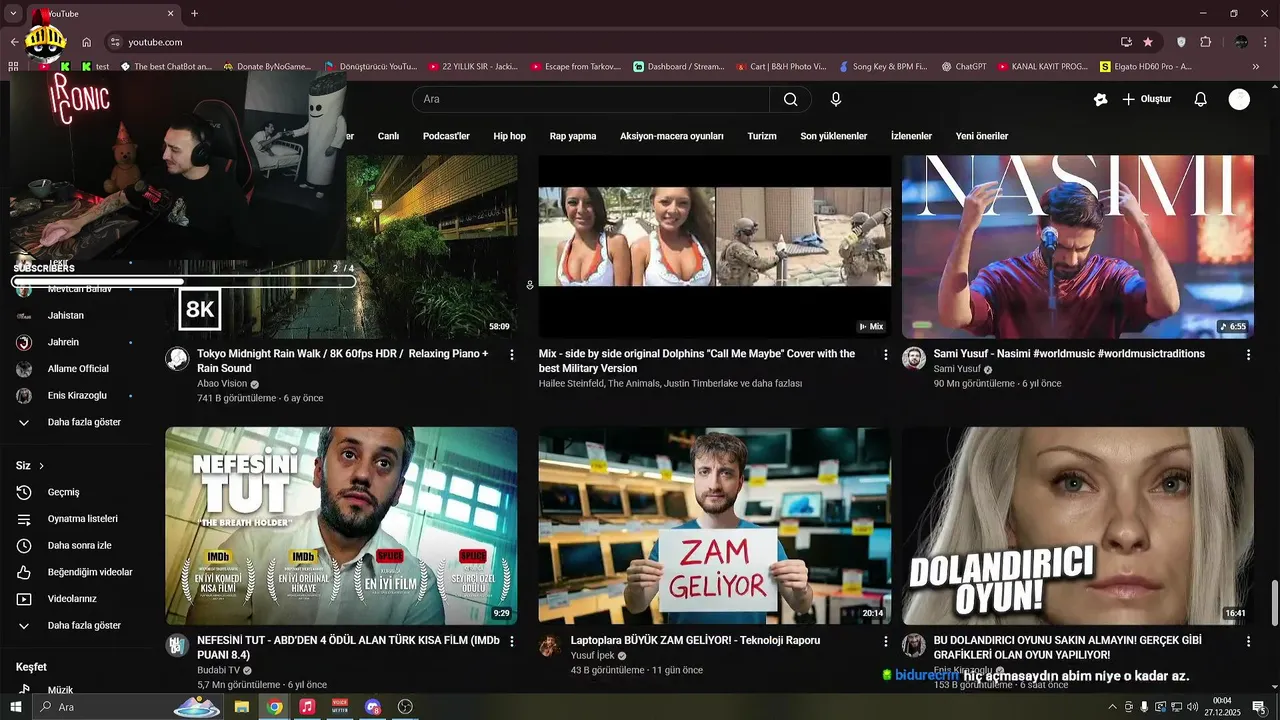The height and width of the screenshot is (720, 1280).
Task: Play the NEFESİNİ TUT thumbnail
Action: point(341,526)
